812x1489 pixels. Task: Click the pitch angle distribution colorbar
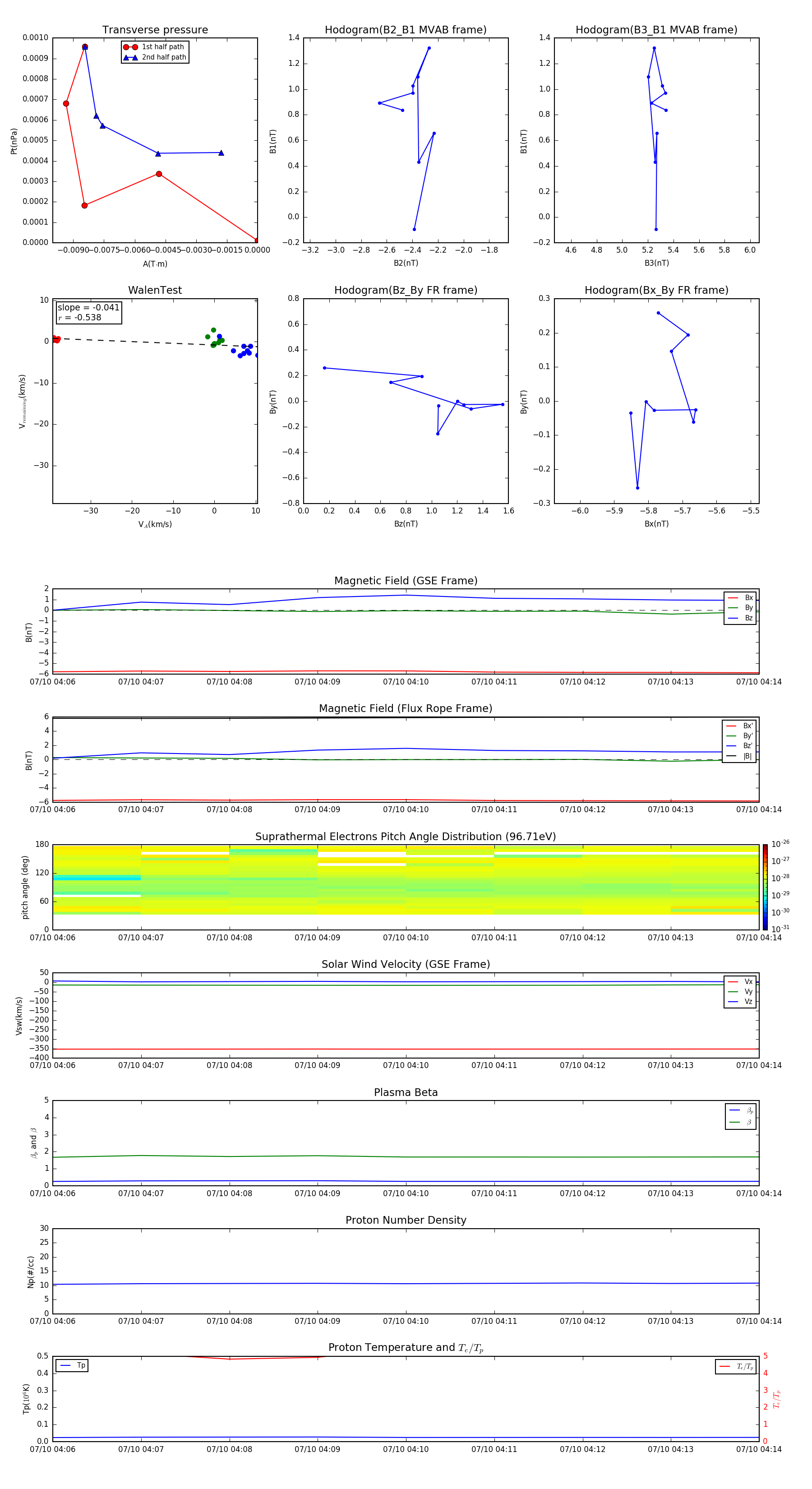[765, 887]
